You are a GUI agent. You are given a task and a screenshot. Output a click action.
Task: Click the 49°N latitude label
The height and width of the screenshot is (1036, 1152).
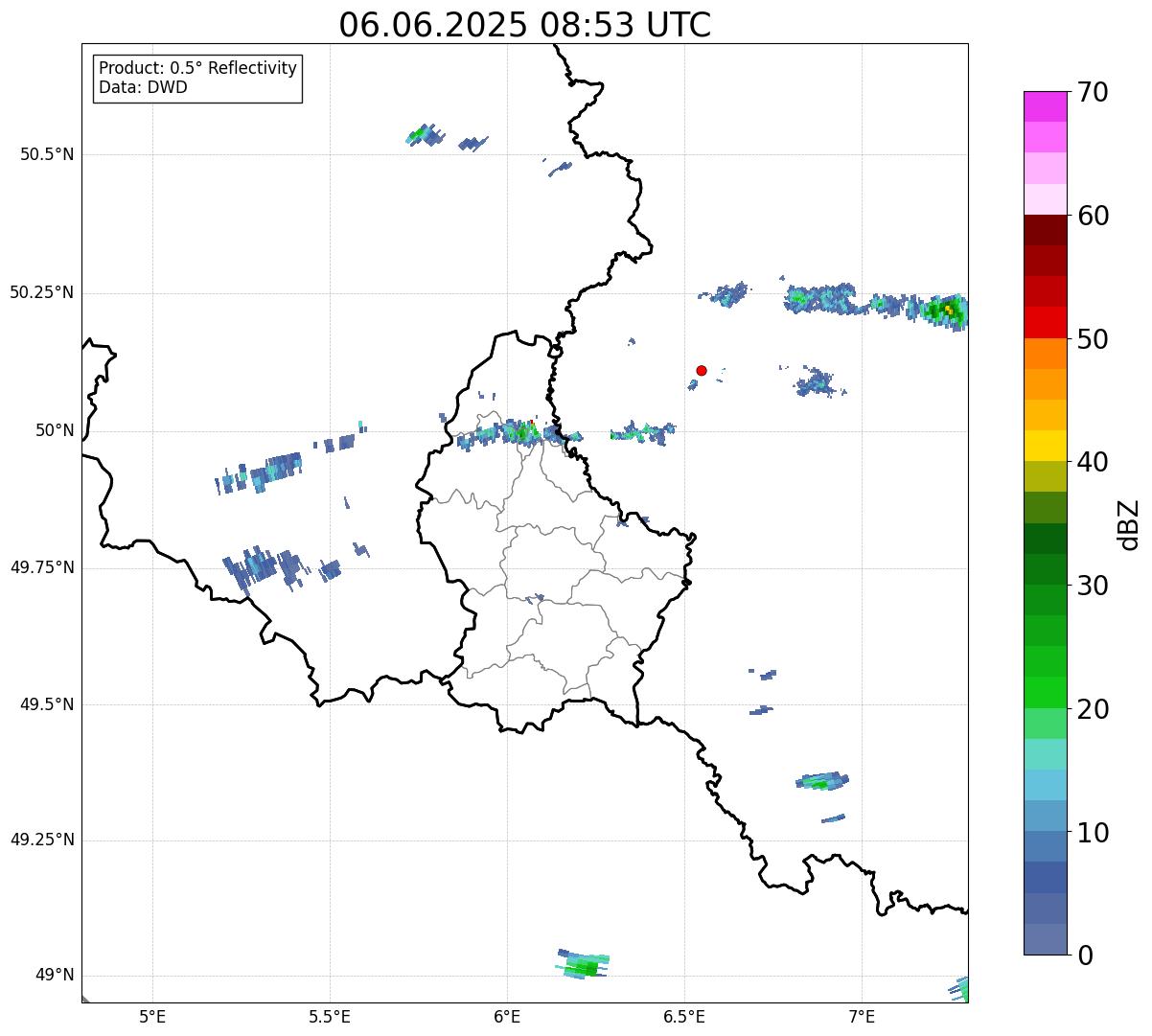pyautogui.click(x=55, y=976)
